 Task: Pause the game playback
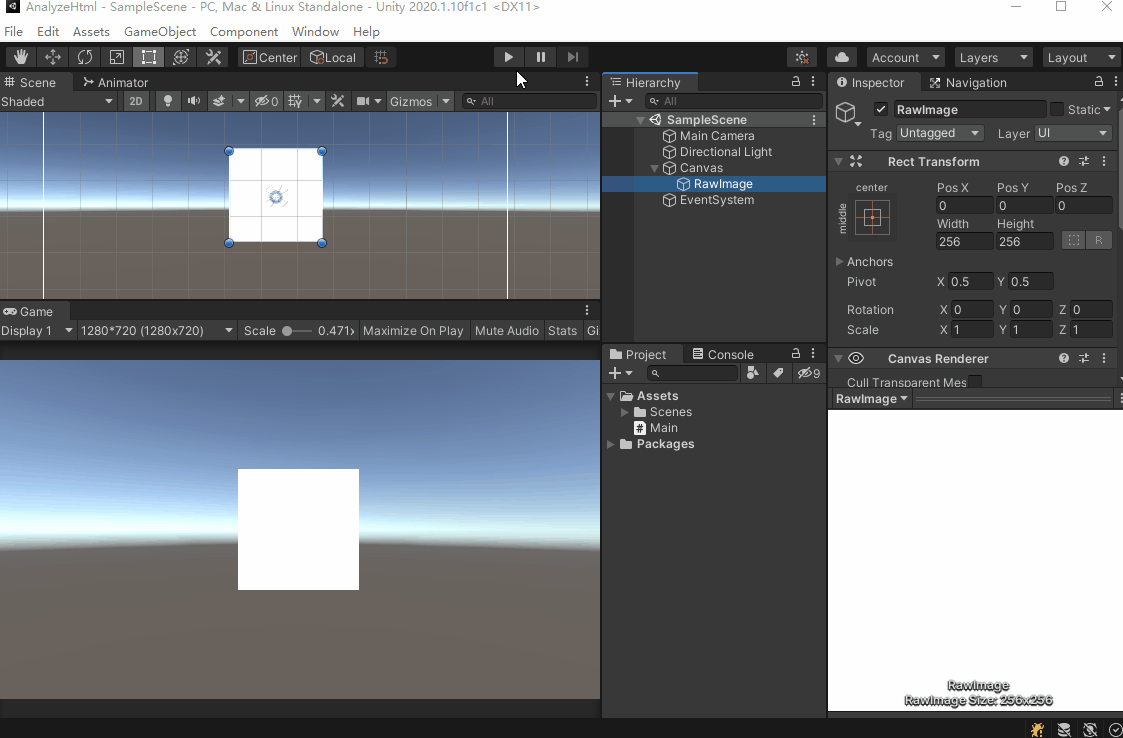pos(541,57)
